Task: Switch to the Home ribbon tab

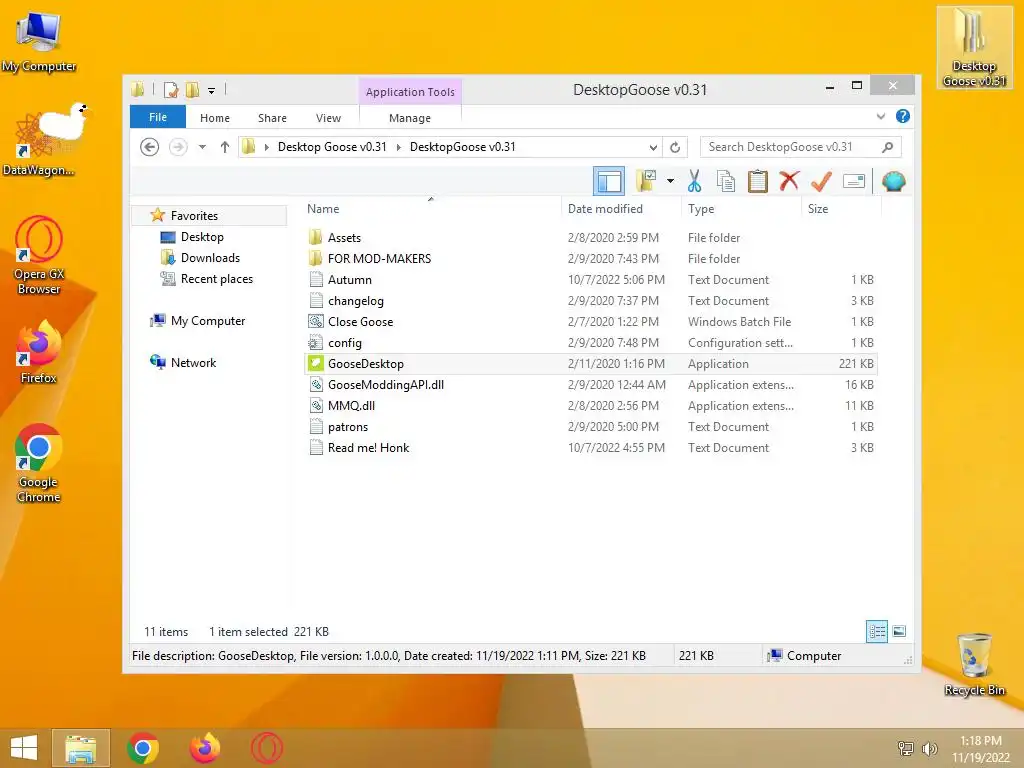Action: [x=215, y=118]
